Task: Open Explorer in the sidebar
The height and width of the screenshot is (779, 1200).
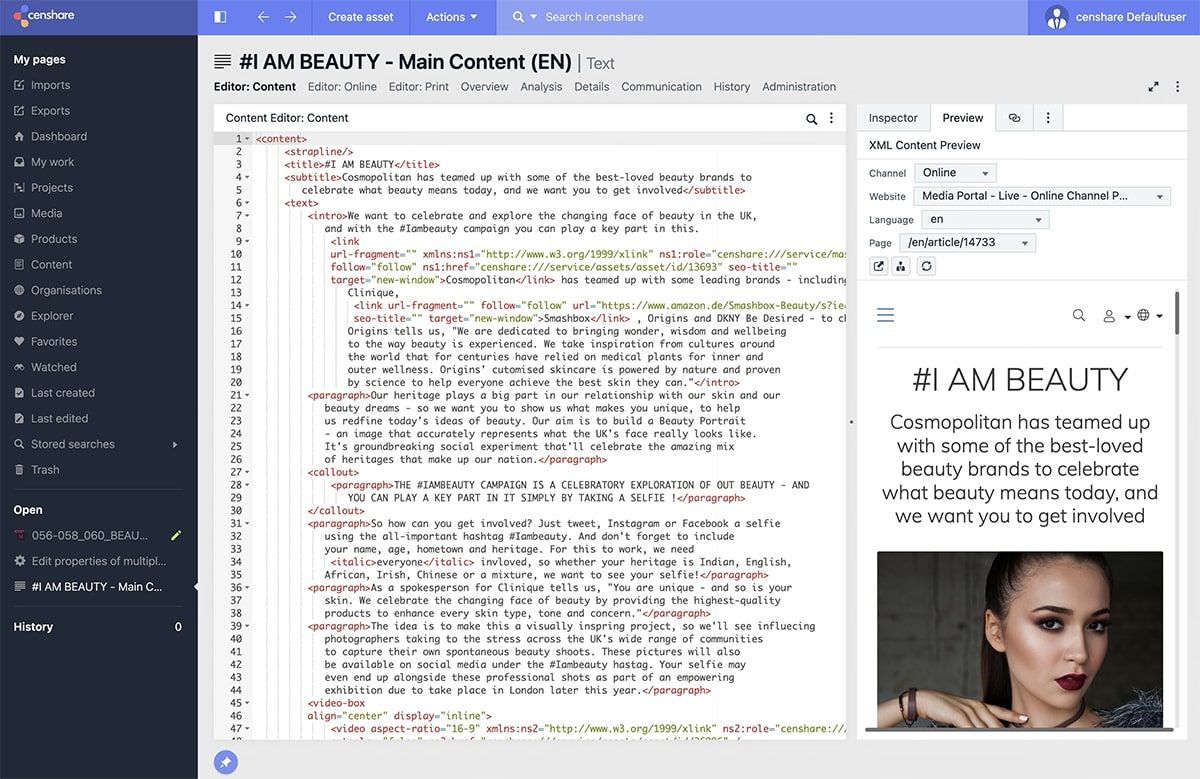Action: 52,316
